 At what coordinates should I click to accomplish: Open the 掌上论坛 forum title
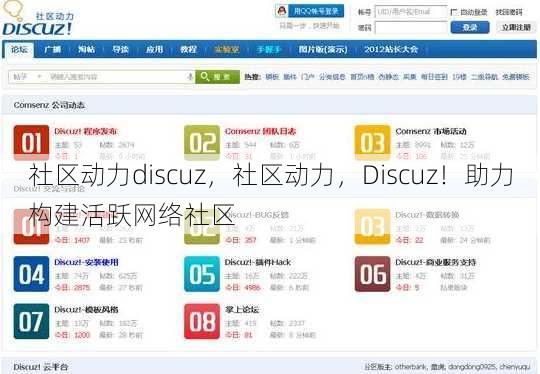click(x=242, y=310)
